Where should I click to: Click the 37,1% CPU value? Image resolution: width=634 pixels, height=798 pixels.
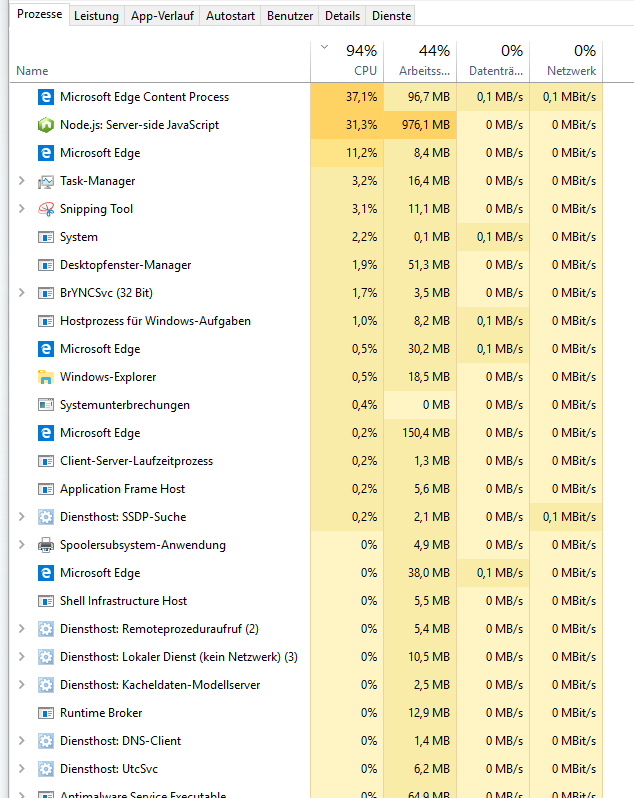[x=361, y=97]
